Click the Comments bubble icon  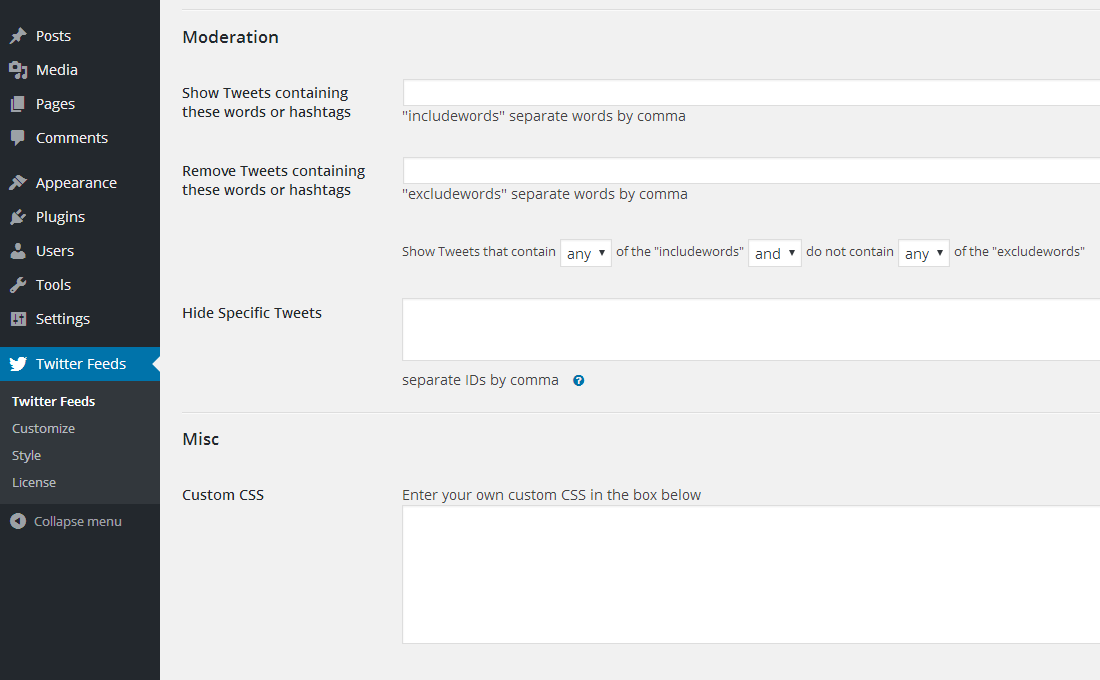pos(18,138)
